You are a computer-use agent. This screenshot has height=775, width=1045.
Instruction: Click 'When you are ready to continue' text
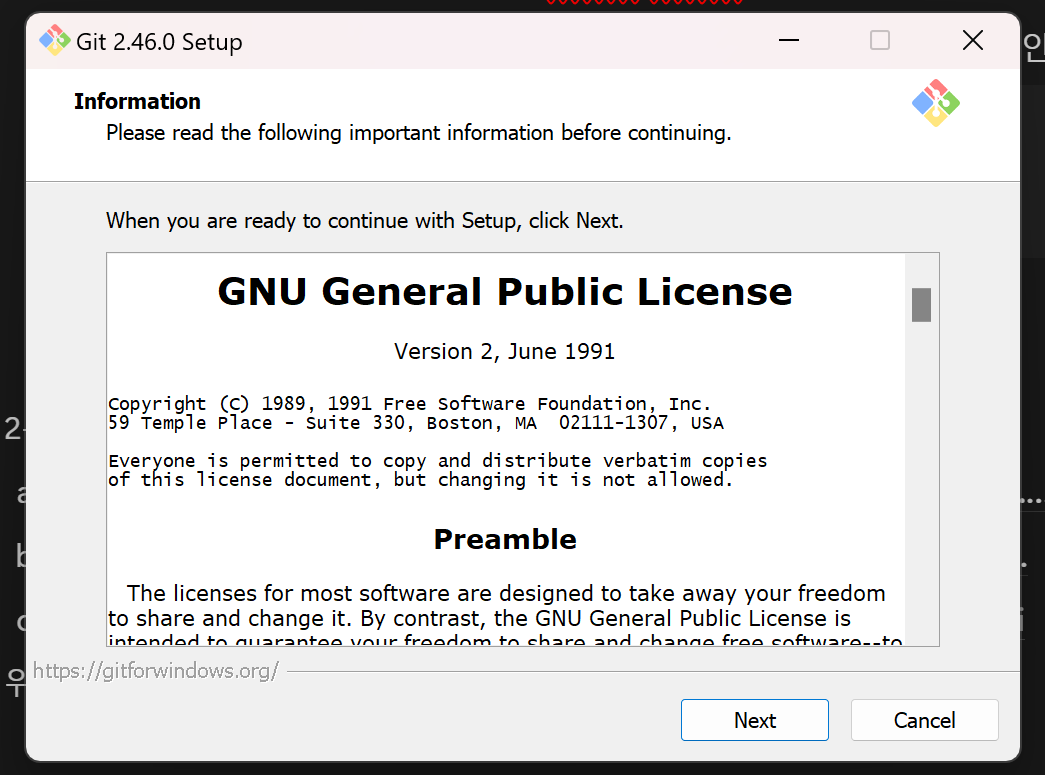[365, 221]
